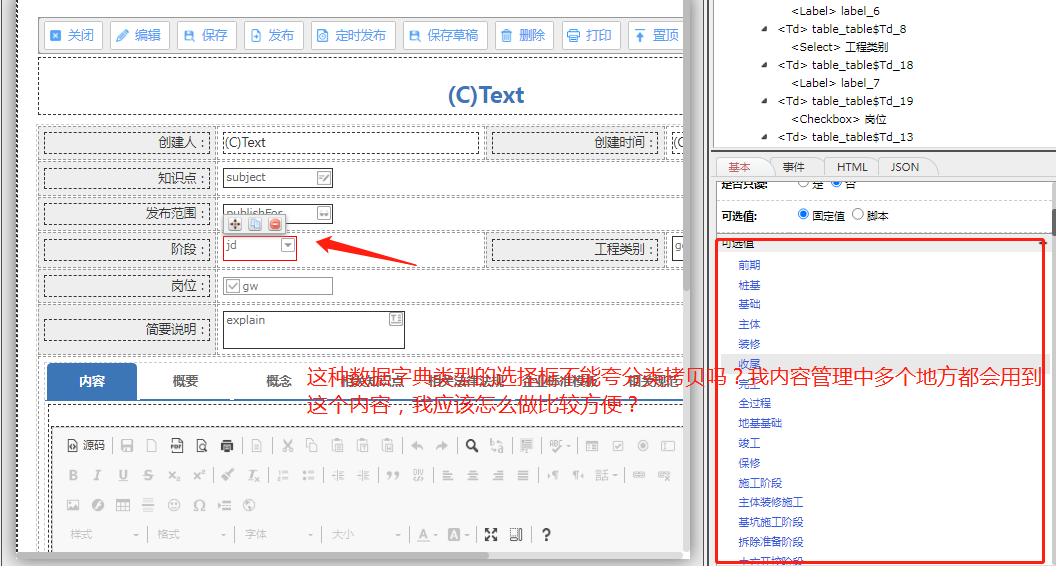
Task: Click the maximize editor icon
Action: [491, 534]
